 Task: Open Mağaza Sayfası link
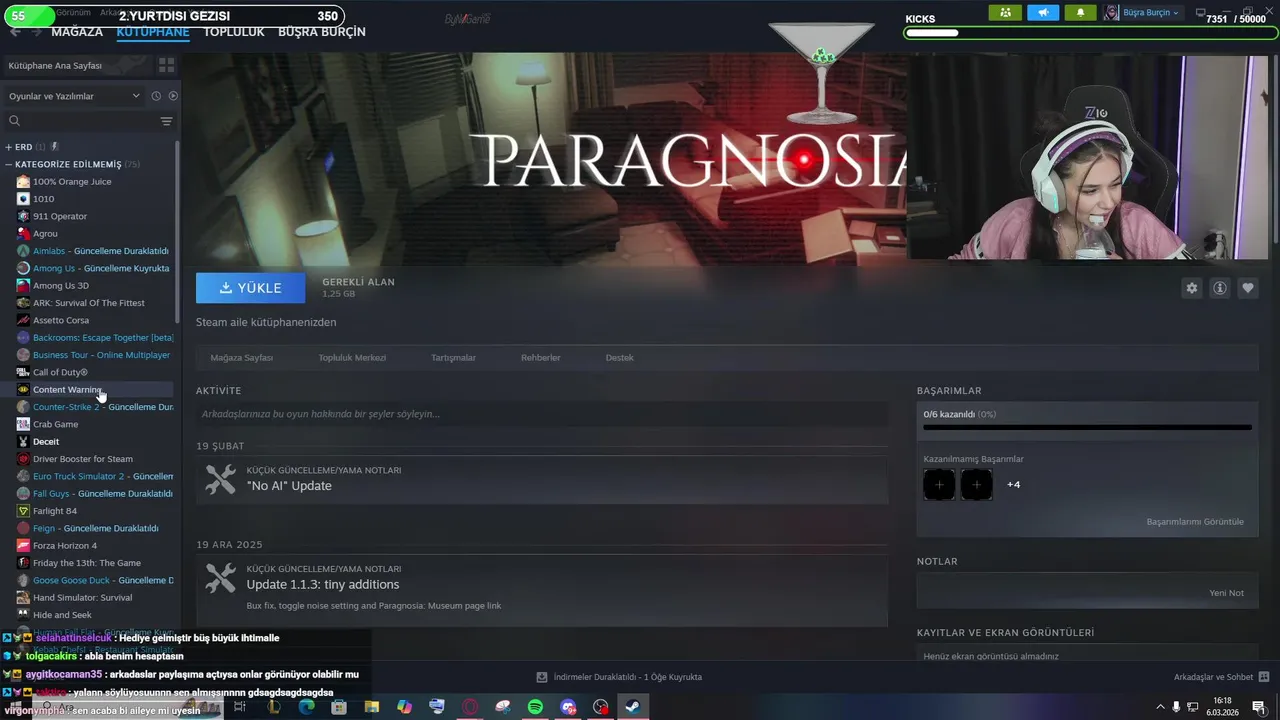tap(241, 358)
